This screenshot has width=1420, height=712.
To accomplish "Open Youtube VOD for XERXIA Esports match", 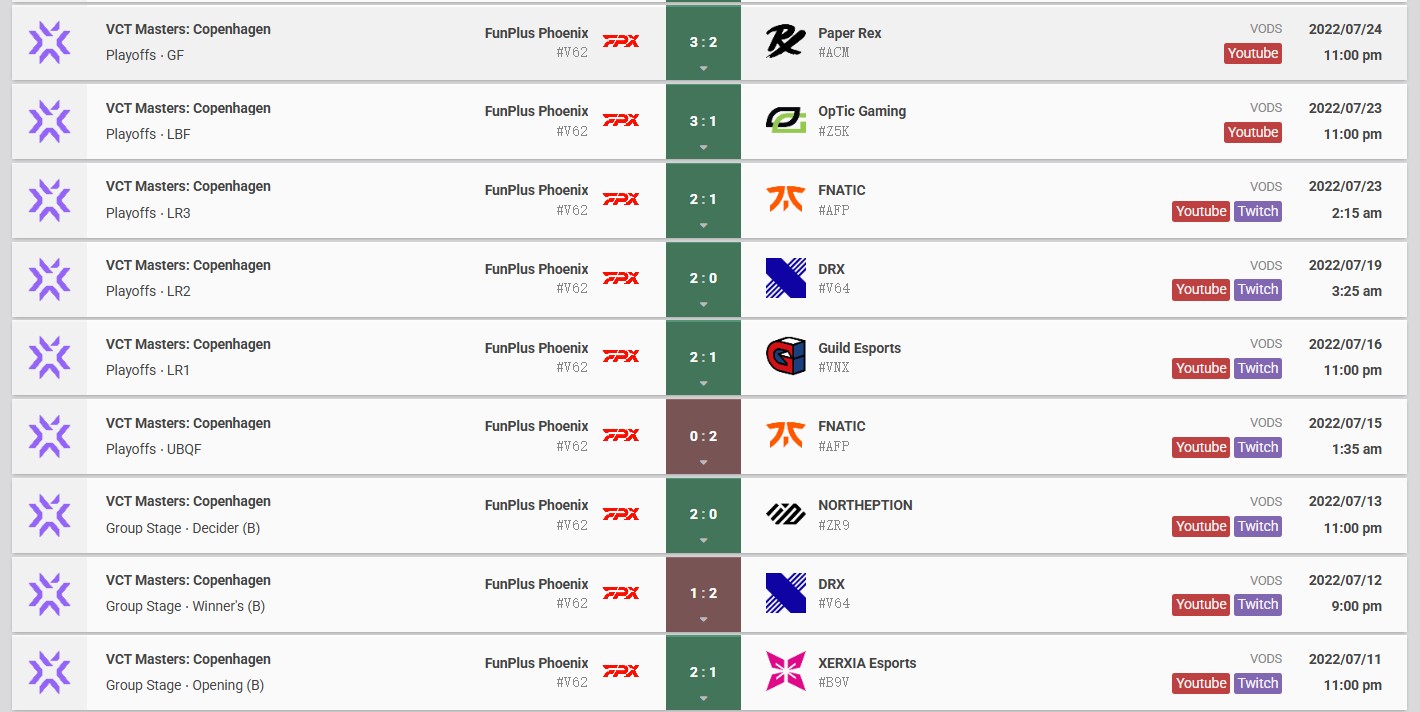I will click(1201, 683).
